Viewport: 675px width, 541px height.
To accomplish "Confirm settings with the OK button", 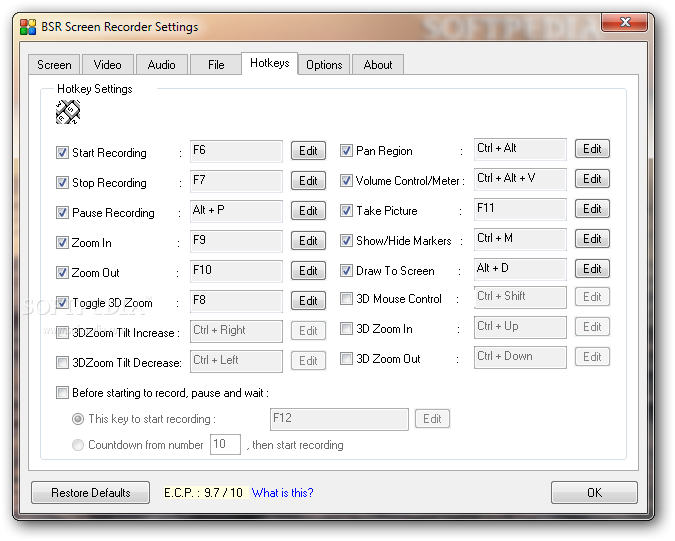I will coord(594,492).
